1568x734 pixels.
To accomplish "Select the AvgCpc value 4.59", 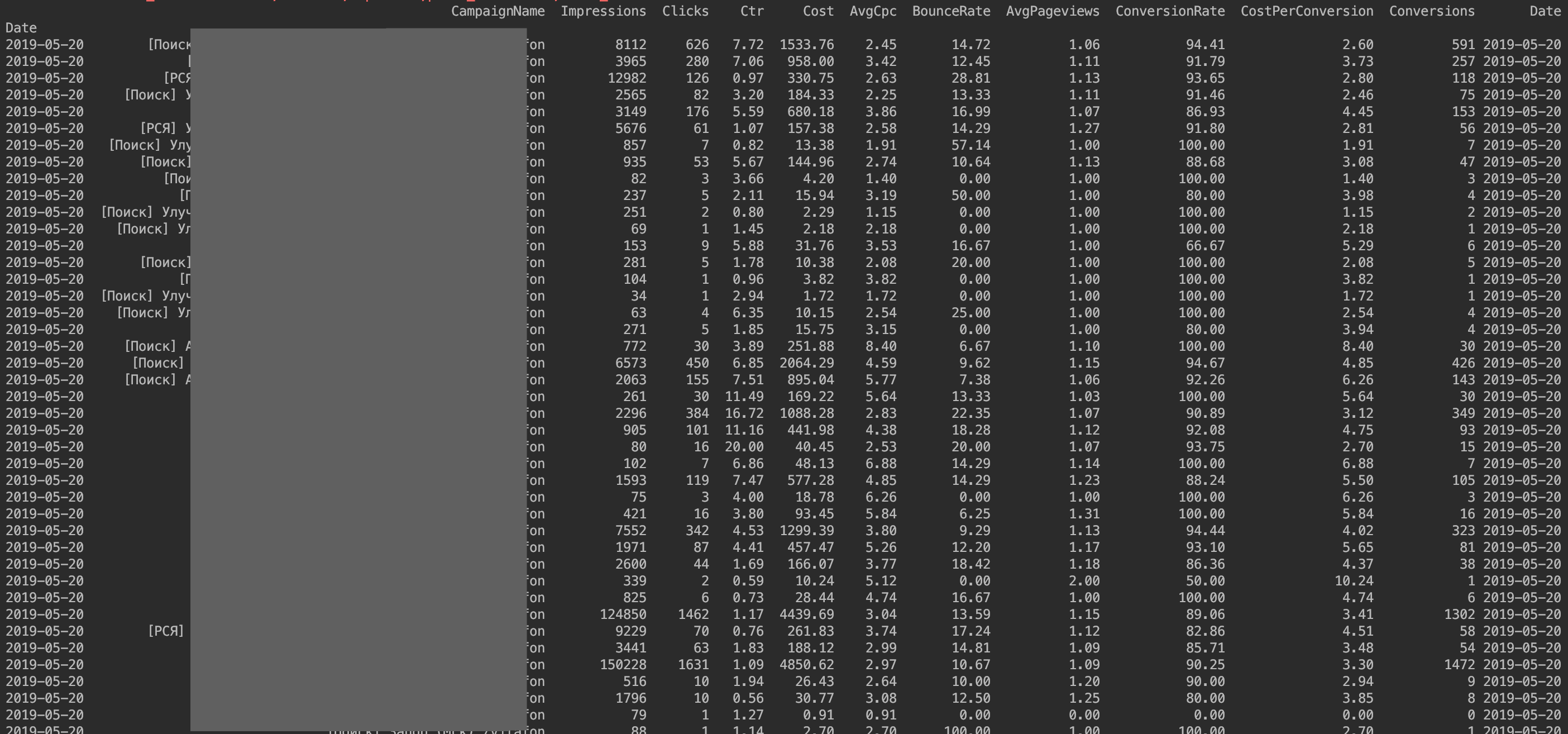I will click(881, 363).
